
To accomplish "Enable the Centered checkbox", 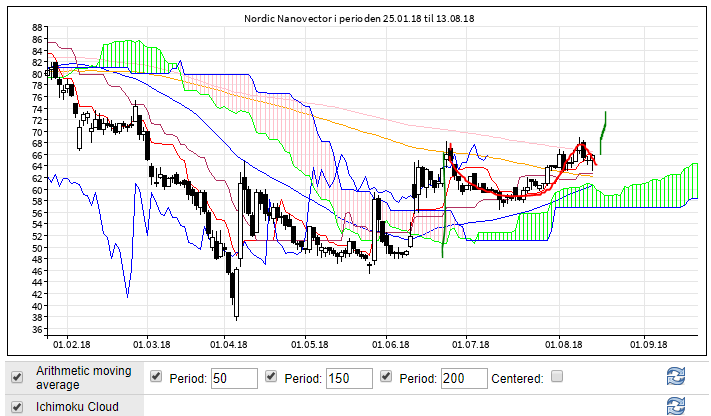I will point(557,376).
